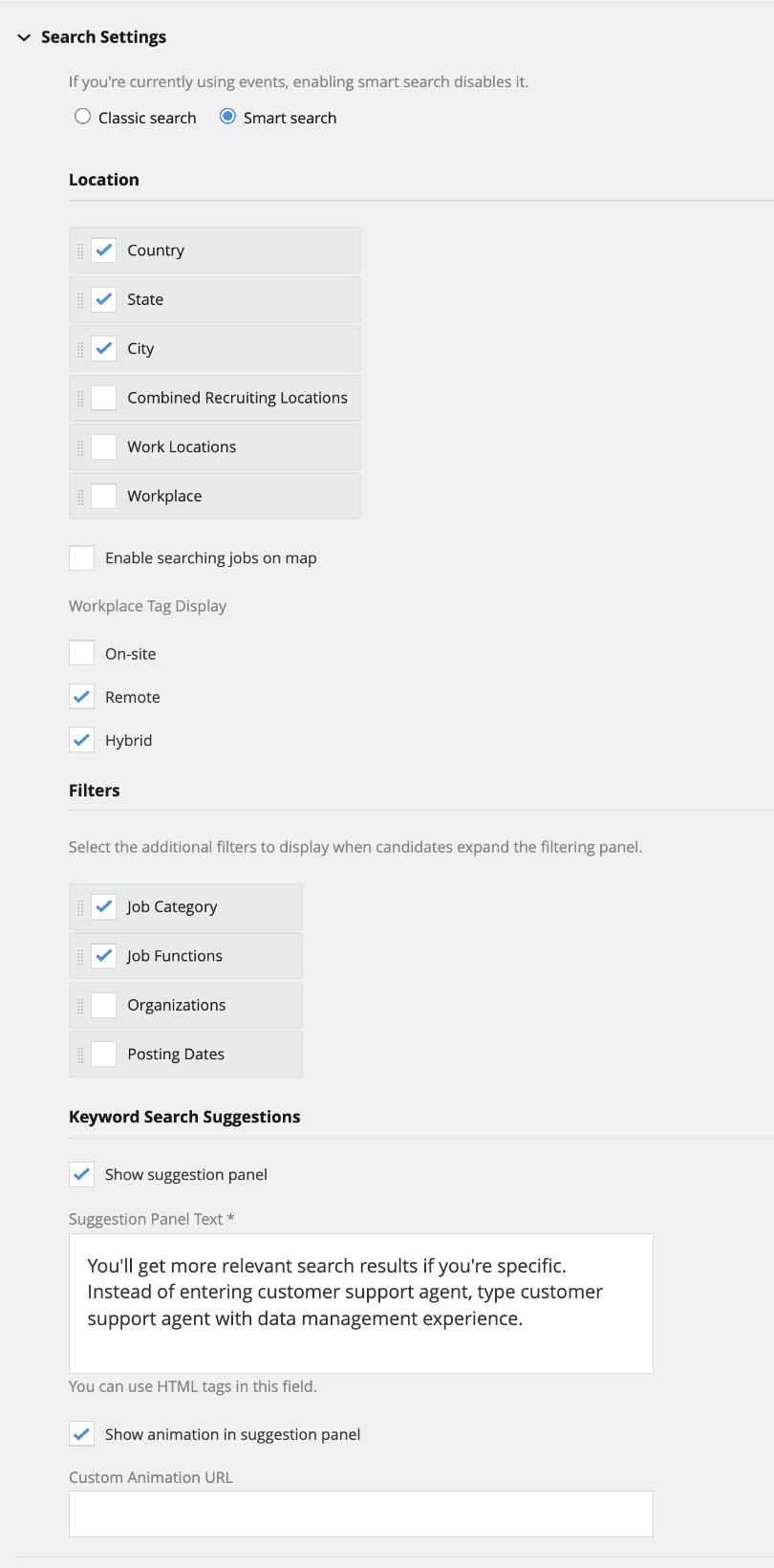The width and height of the screenshot is (774, 1568).
Task: Turn off animation in suggestion panel
Action: [81, 1434]
